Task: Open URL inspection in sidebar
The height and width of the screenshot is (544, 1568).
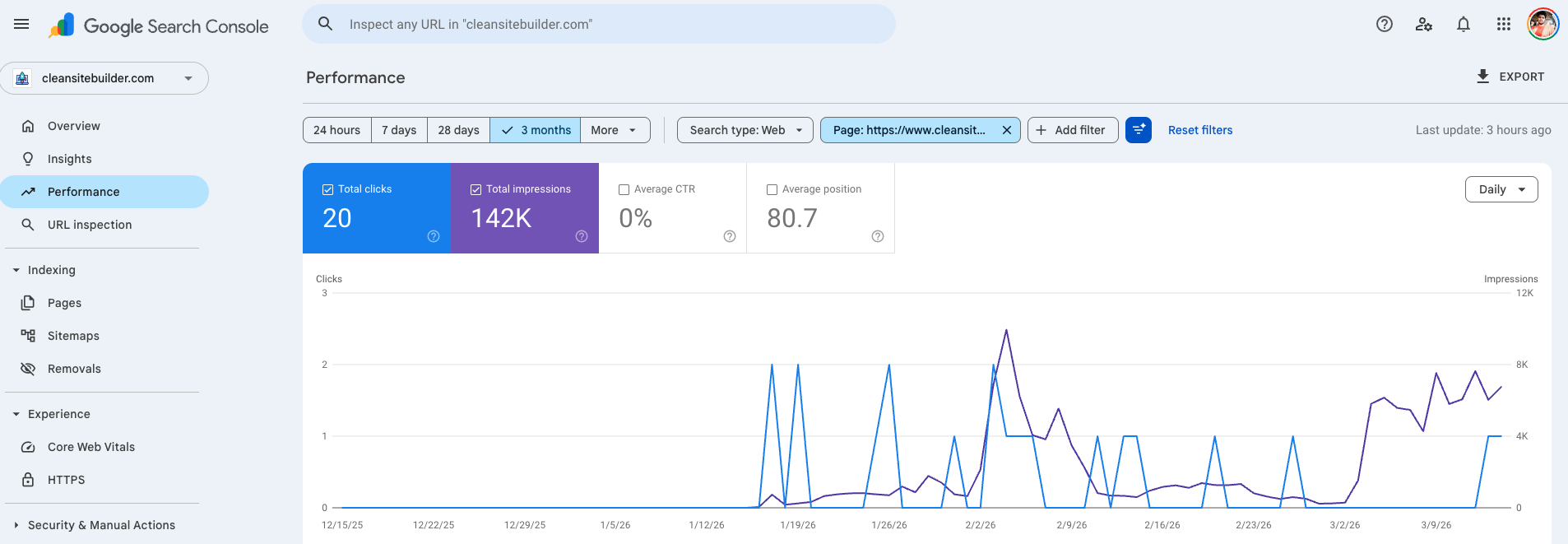Action: [90, 225]
